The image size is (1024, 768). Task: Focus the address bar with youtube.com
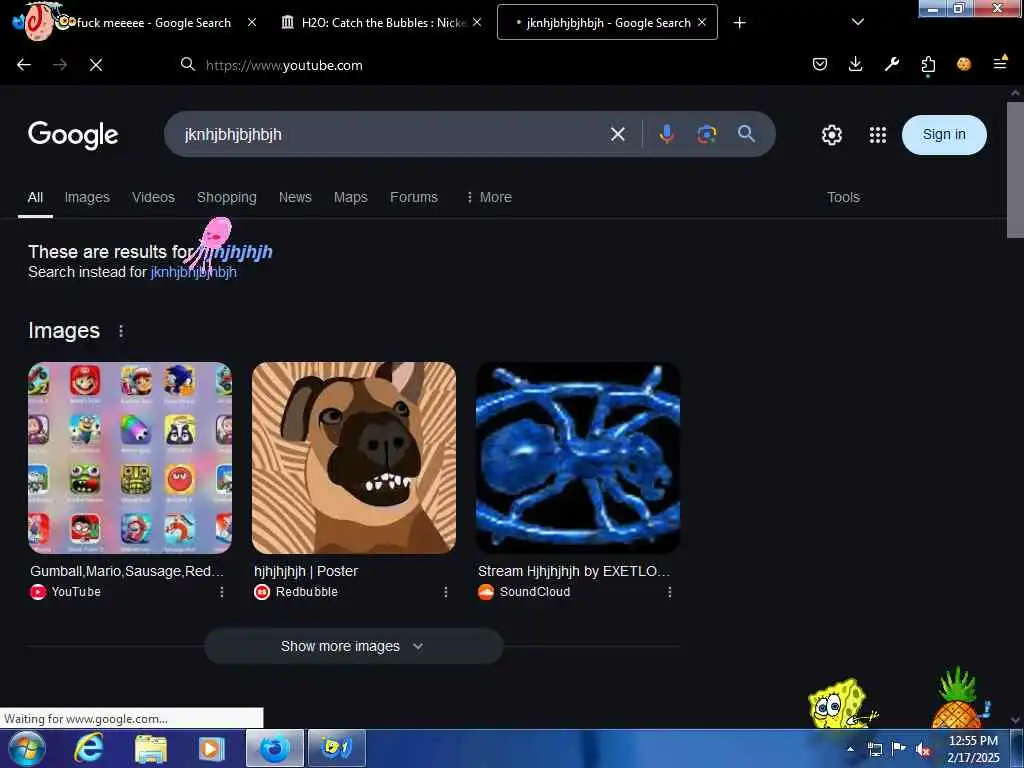483,65
